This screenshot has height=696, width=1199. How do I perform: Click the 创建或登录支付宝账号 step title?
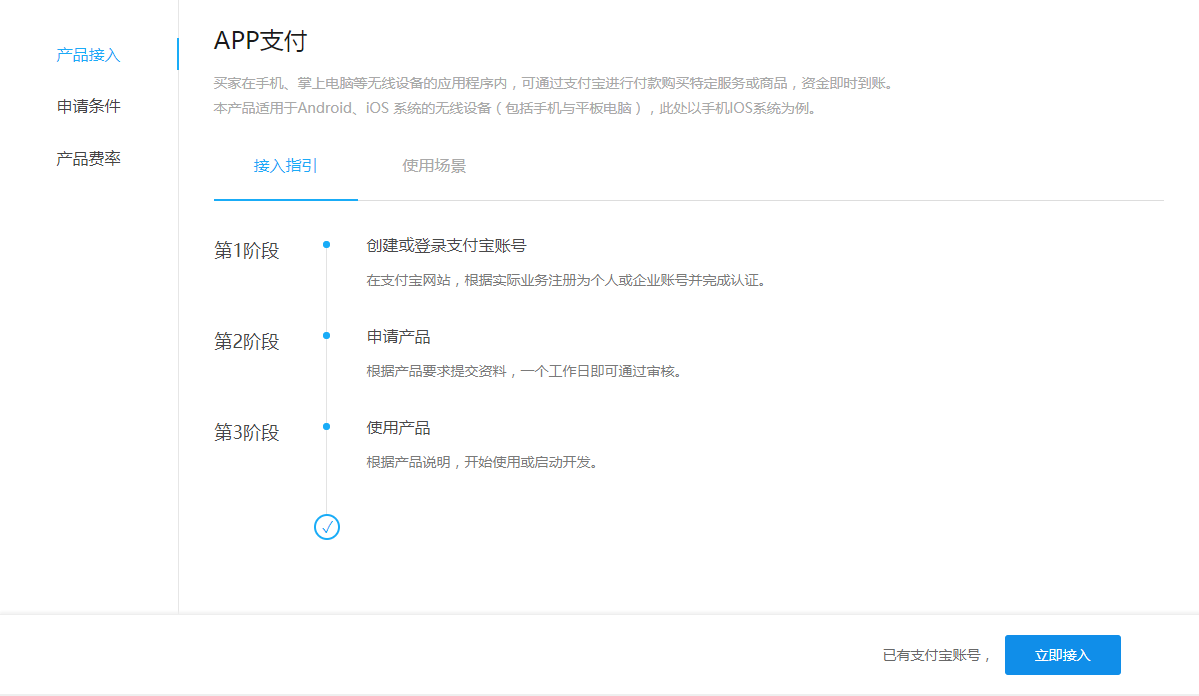click(x=446, y=246)
